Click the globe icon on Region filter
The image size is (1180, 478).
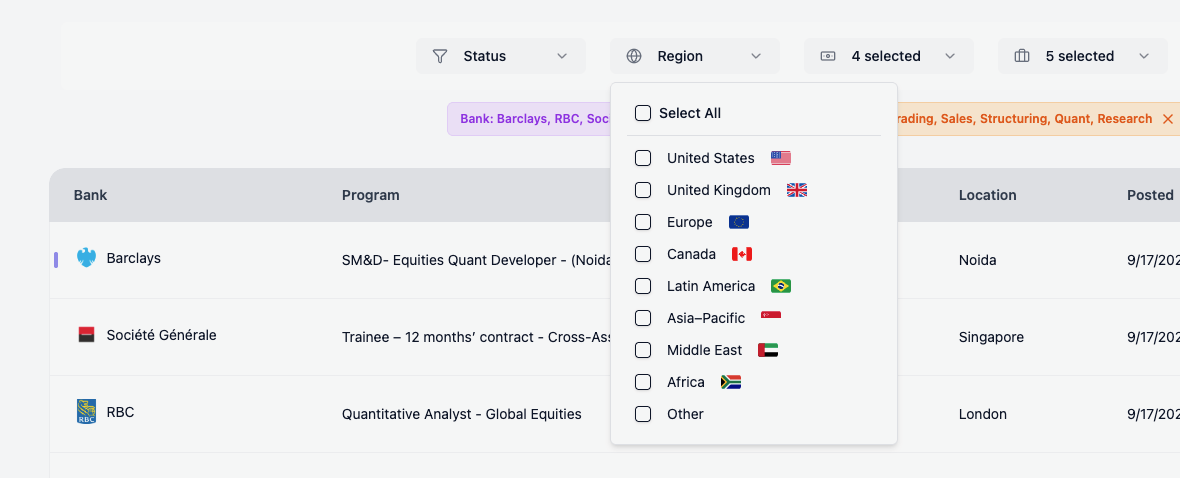coord(634,56)
